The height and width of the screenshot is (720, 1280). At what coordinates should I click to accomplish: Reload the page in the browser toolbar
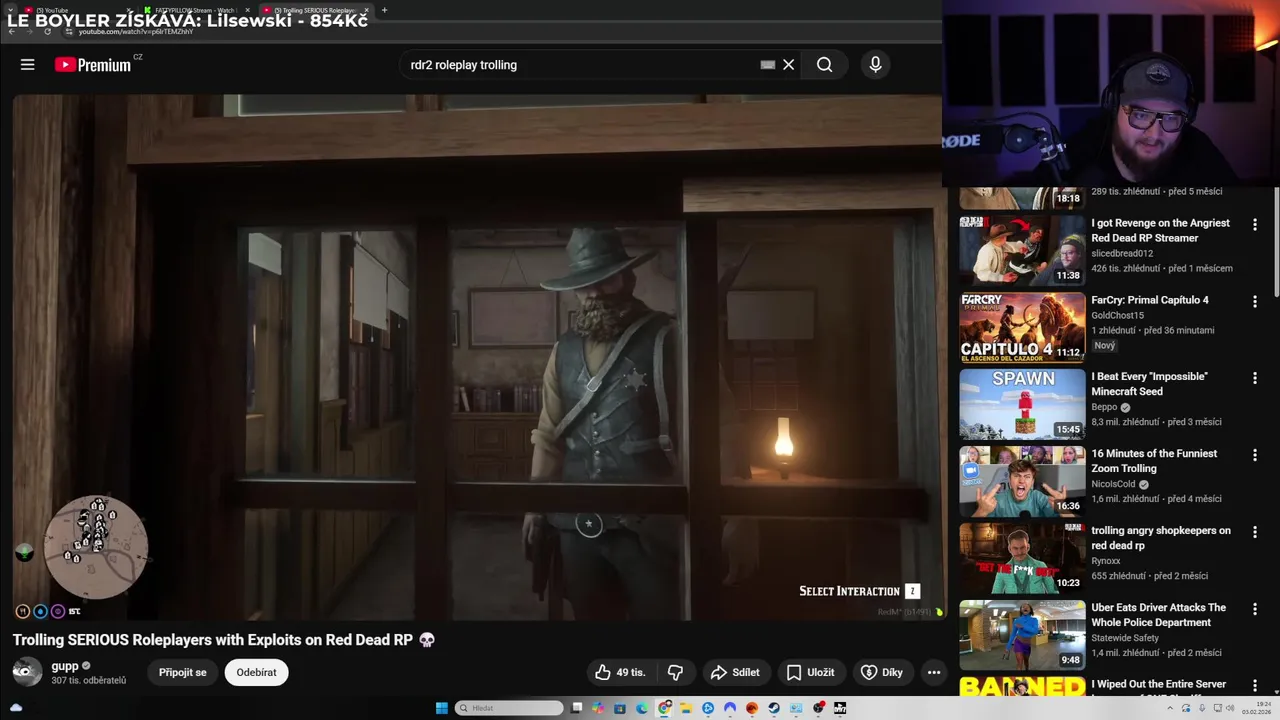tap(47, 32)
